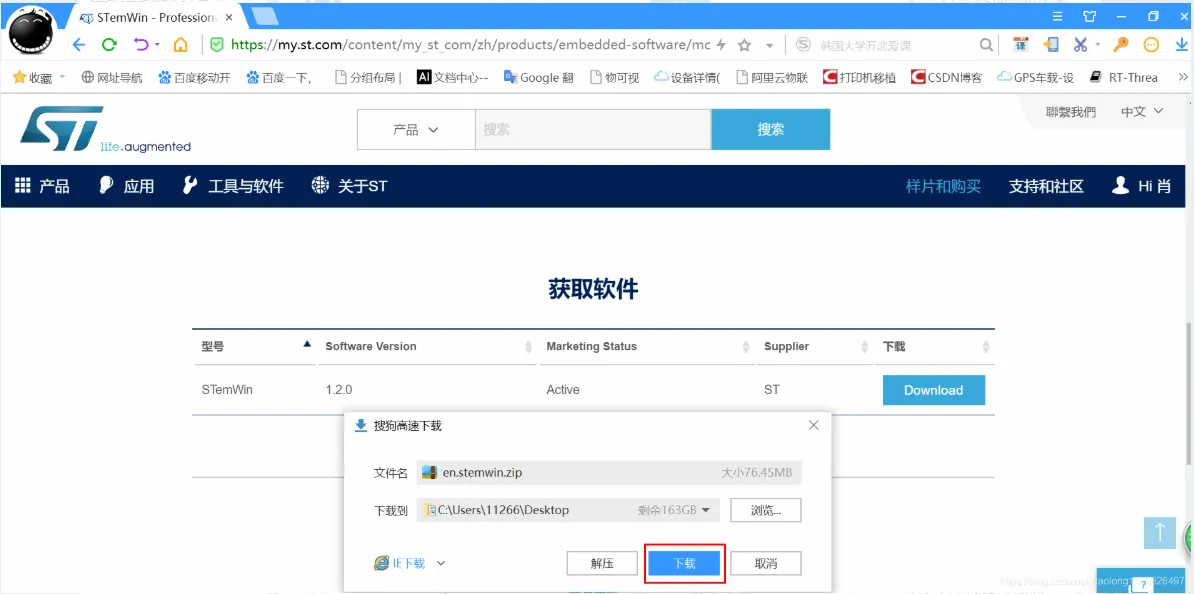Open the RT-Threa bookmark
Image resolution: width=1194 pixels, height=594 pixels.
(1124, 78)
